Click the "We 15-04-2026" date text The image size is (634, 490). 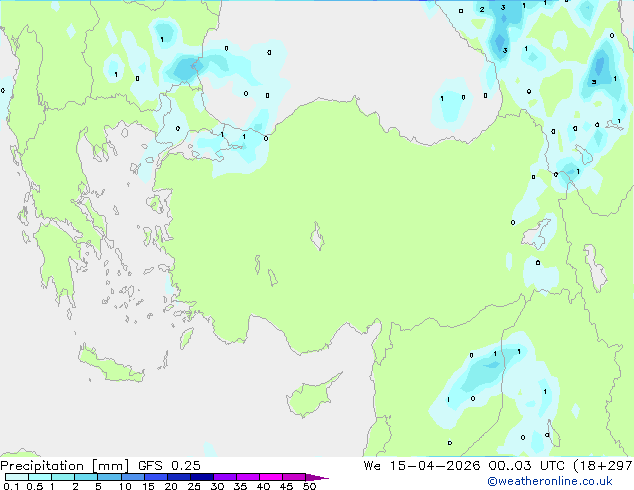(422, 465)
